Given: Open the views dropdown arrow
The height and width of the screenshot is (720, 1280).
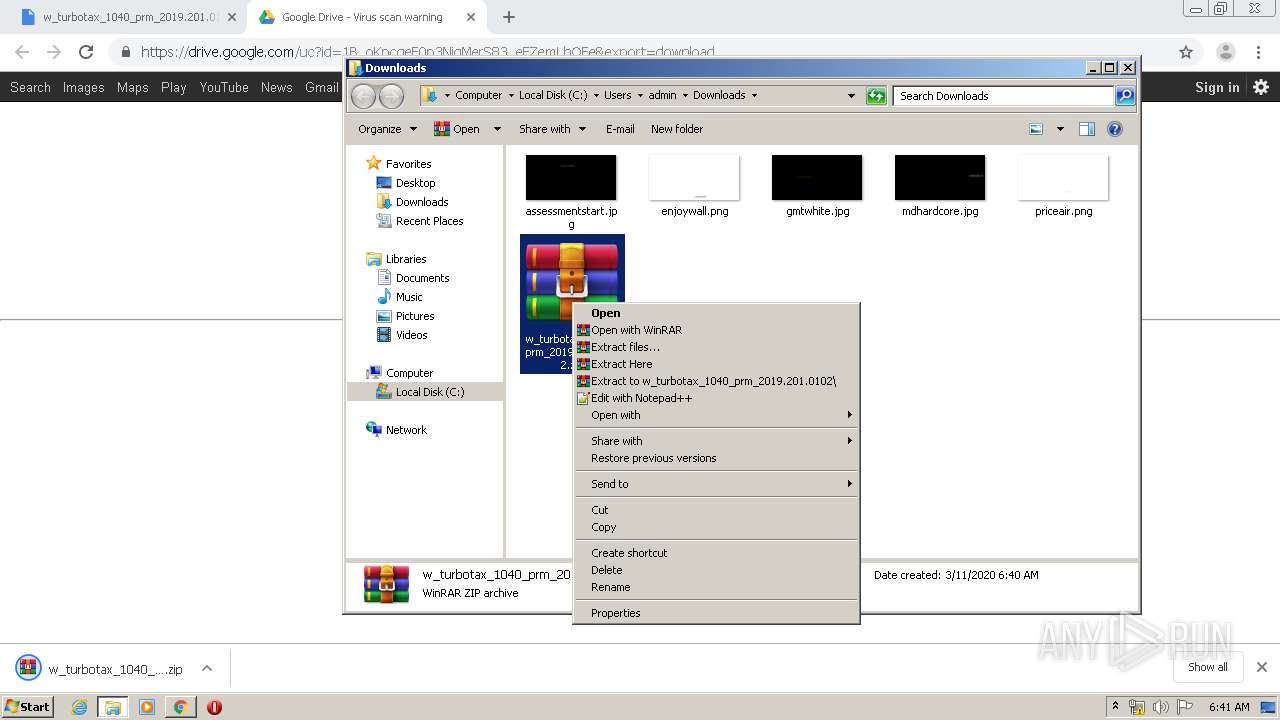Looking at the screenshot, I should 1060,129.
